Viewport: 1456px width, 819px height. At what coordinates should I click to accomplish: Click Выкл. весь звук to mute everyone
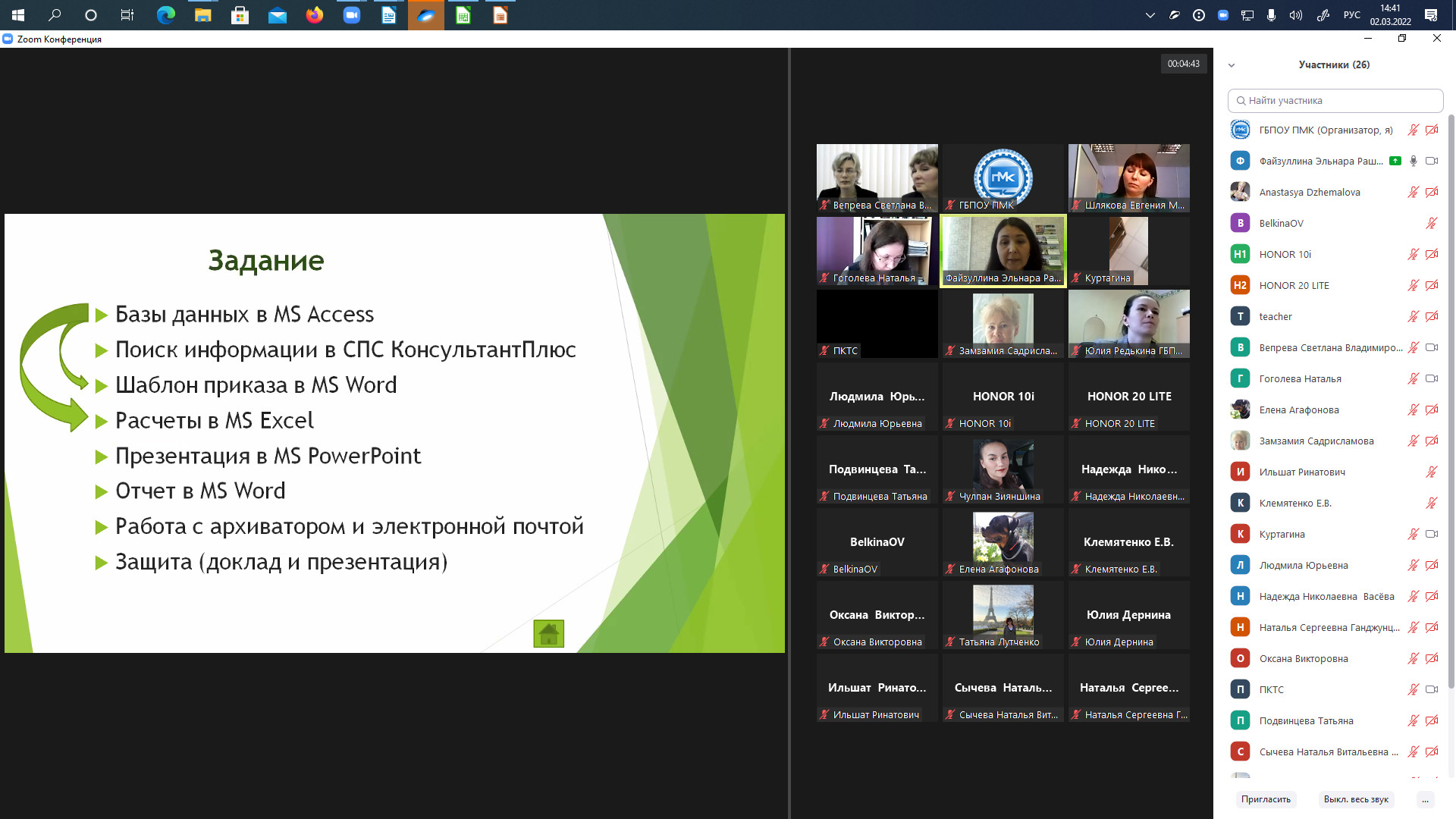(1356, 799)
